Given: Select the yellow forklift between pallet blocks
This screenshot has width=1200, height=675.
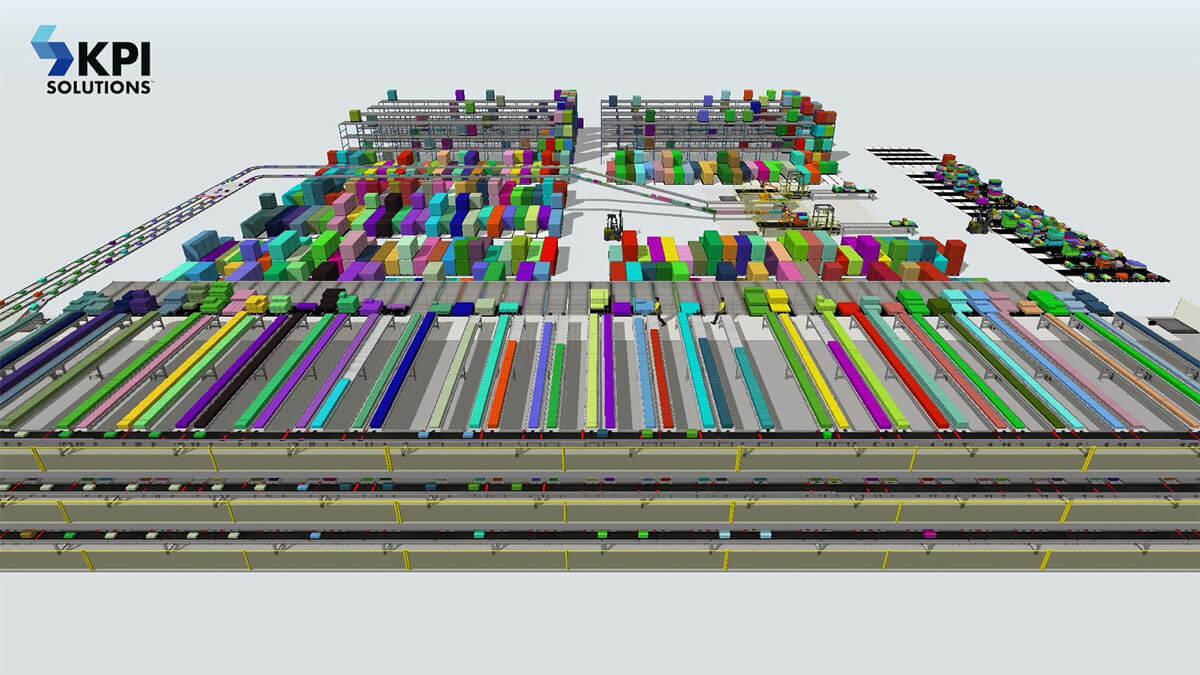Looking at the screenshot, I should click(x=613, y=225).
